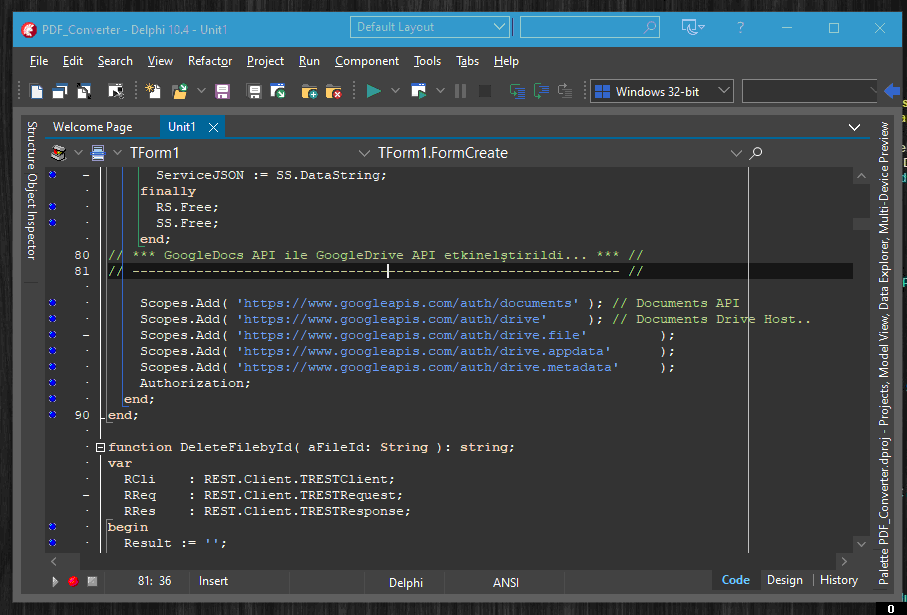Close the Unit1 editor tab
Viewport: 907px width, 615px height.
point(213,127)
